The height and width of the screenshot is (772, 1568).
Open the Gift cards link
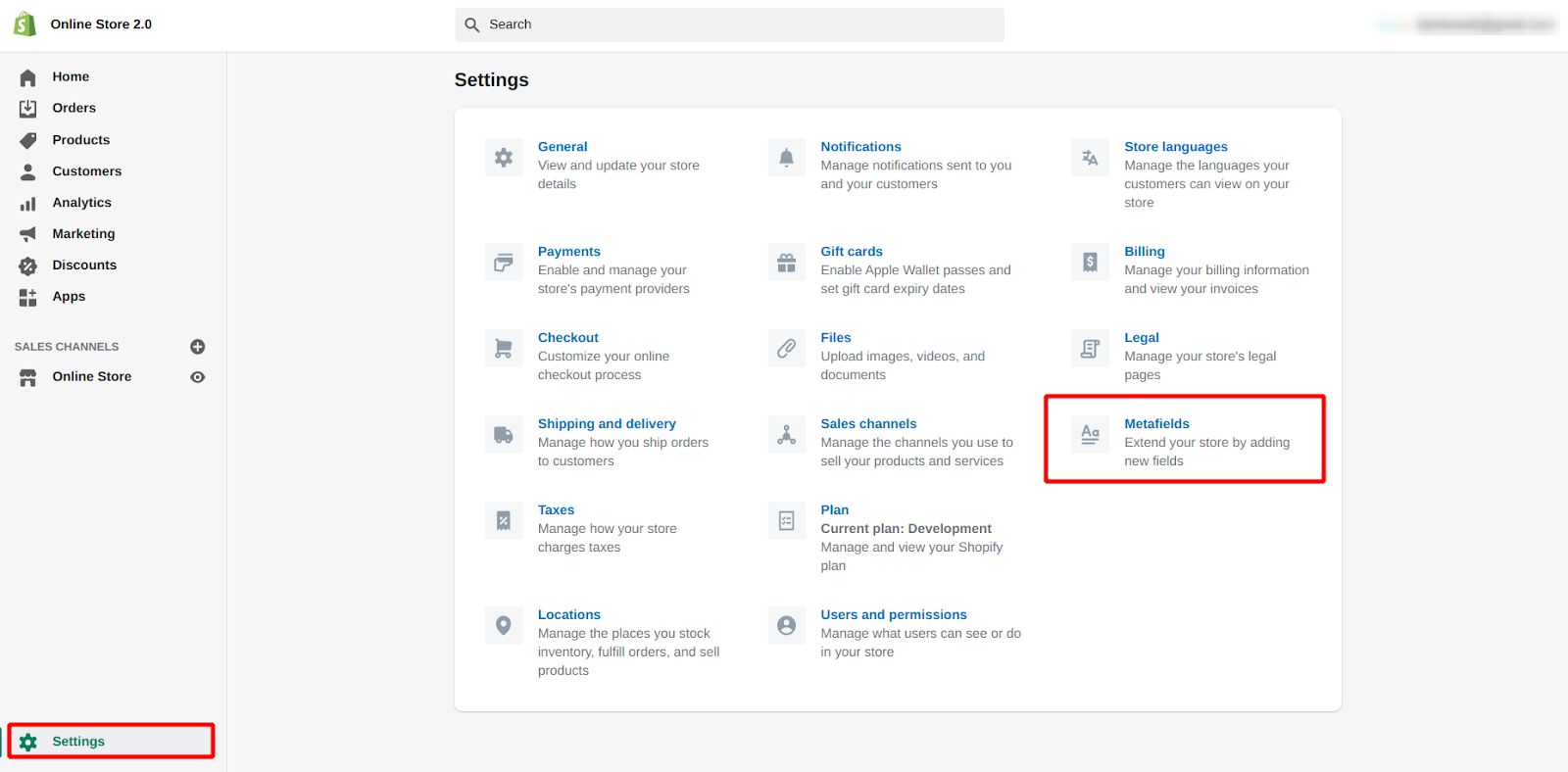point(852,252)
